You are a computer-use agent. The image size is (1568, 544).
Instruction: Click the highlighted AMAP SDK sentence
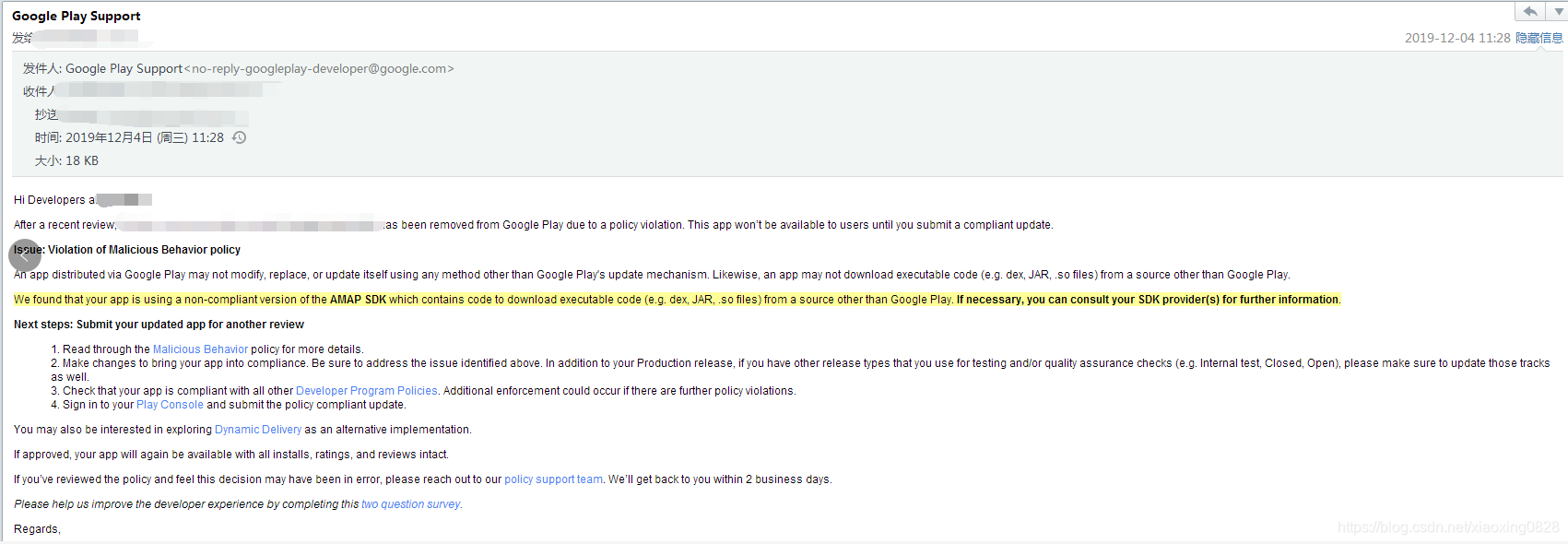678,300
